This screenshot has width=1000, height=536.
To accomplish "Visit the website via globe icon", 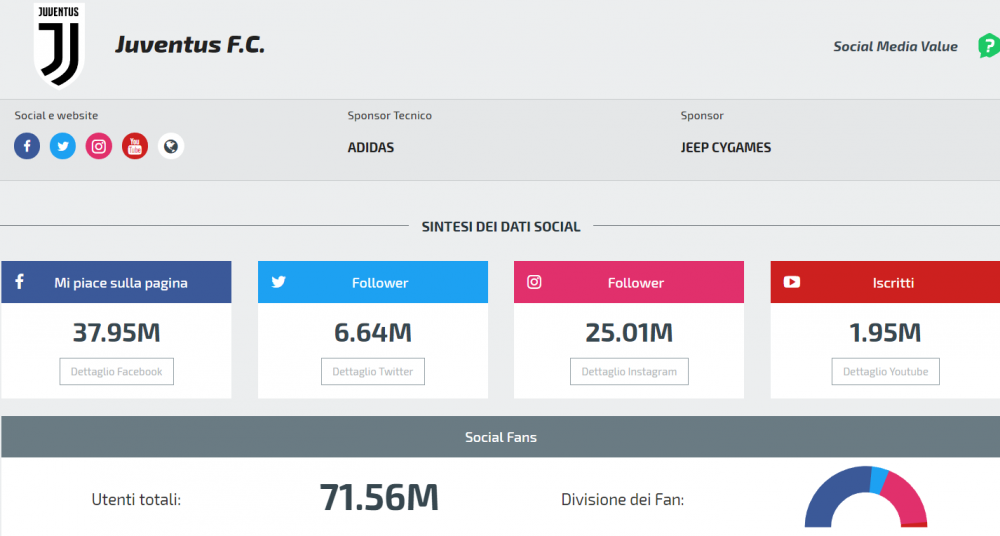I will 171,147.
